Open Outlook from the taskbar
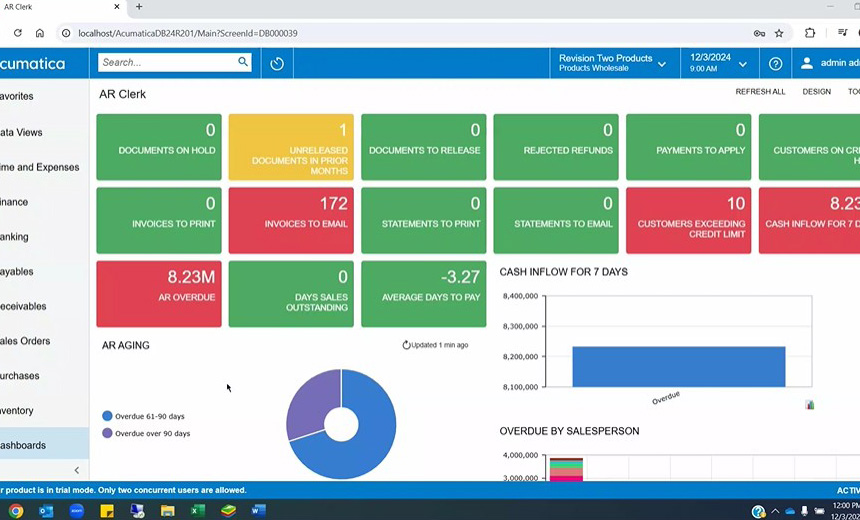The image size is (860, 520). (46, 511)
